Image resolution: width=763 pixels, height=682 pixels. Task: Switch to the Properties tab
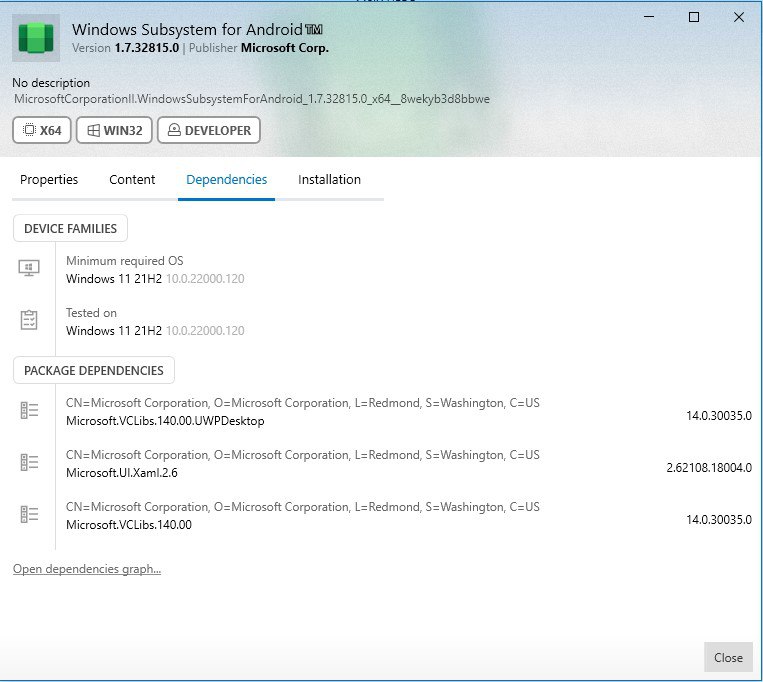(x=49, y=179)
